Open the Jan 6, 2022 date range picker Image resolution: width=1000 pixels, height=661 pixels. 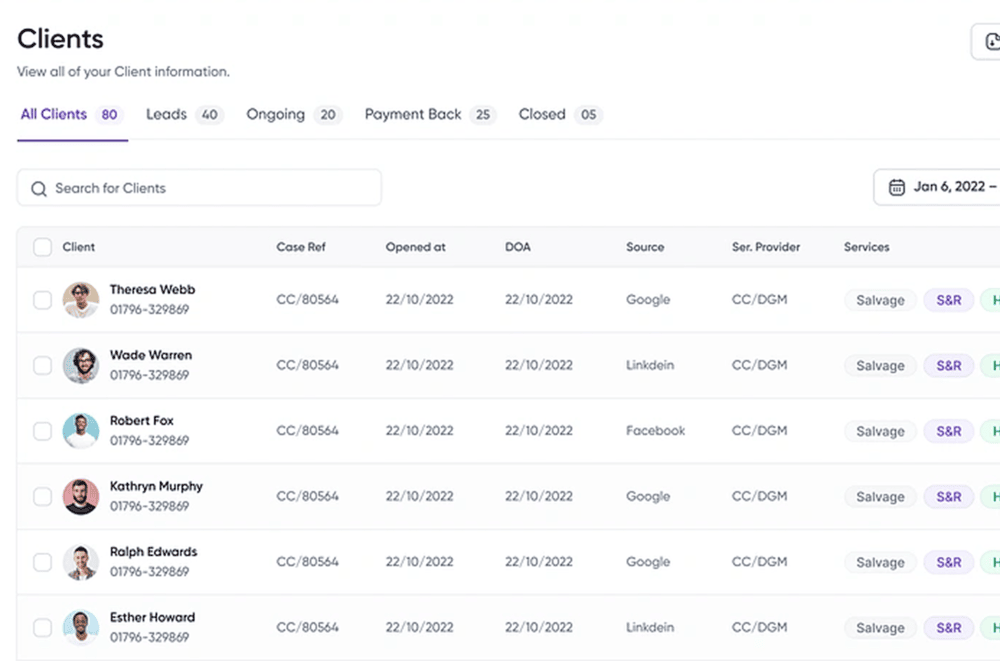click(x=938, y=187)
